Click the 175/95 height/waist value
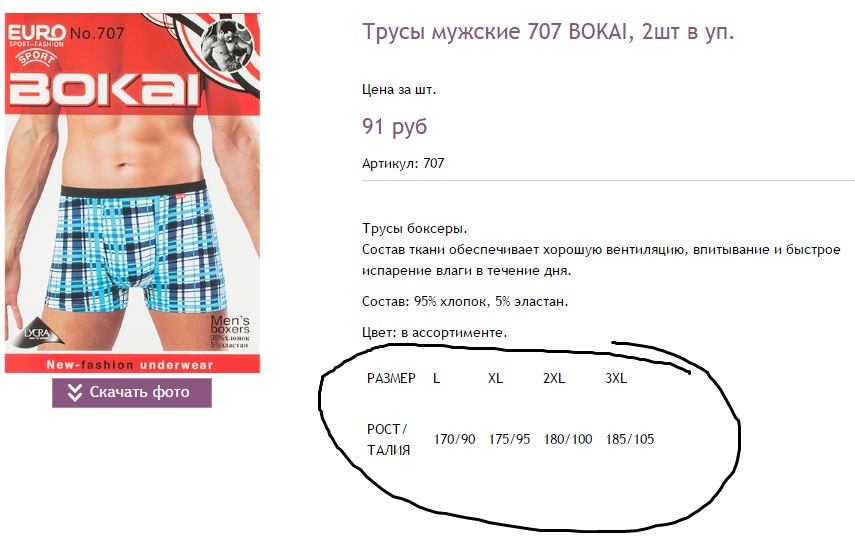This screenshot has height=546, width=855. (509, 439)
